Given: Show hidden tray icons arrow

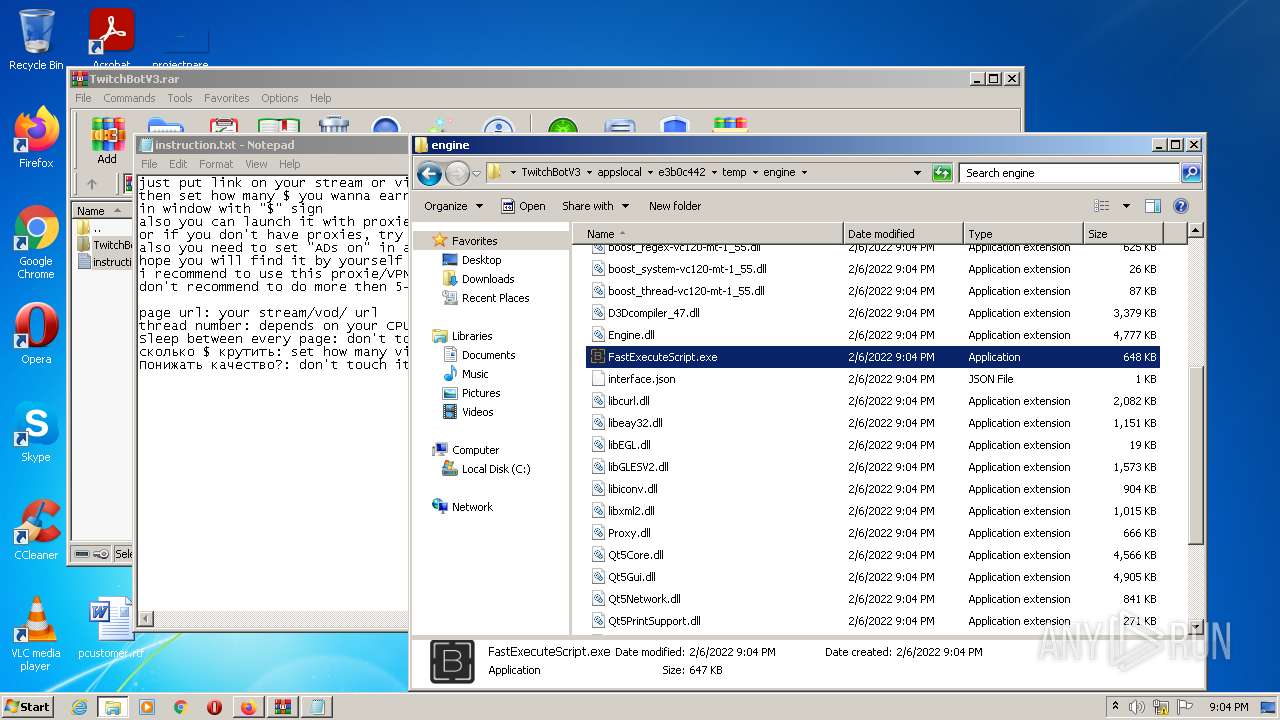Looking at the screenshot, I should click(1116, 706).
